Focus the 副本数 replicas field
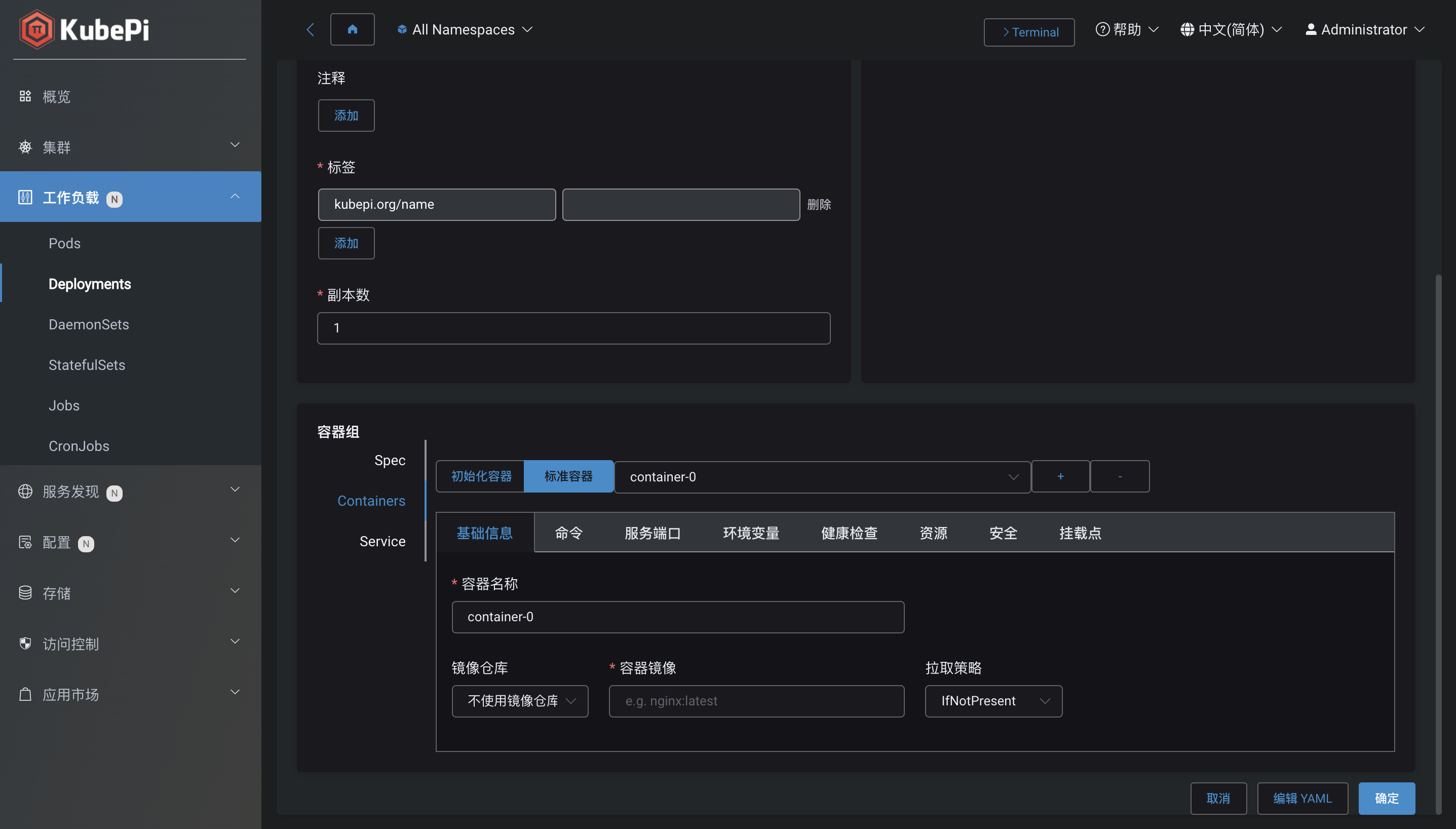Viewport: 1456px width, 829px height. point(574,328)
